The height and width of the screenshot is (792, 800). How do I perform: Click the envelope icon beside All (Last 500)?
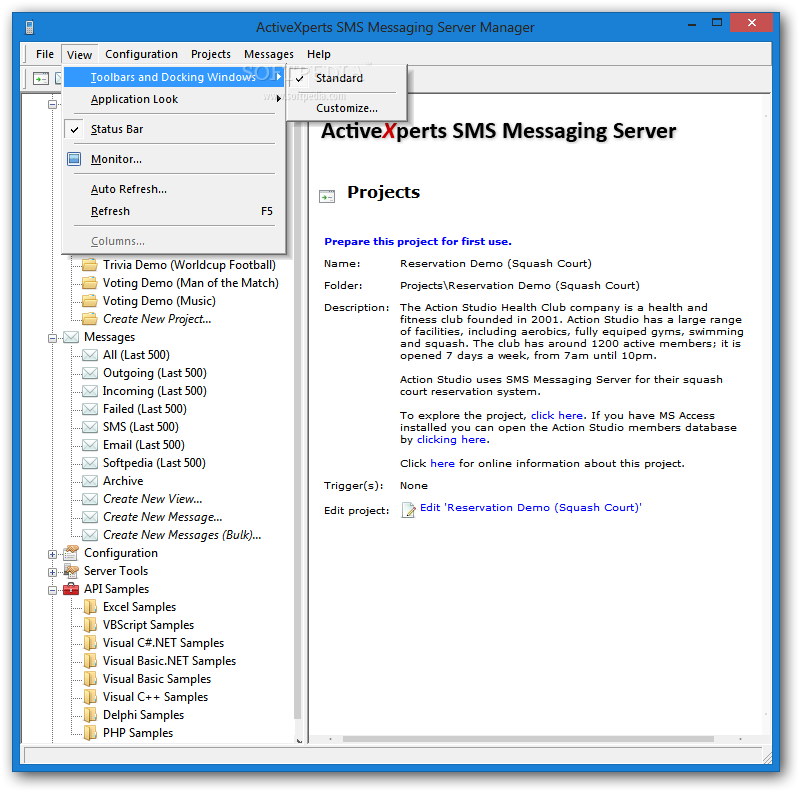(x=90, y=355)
